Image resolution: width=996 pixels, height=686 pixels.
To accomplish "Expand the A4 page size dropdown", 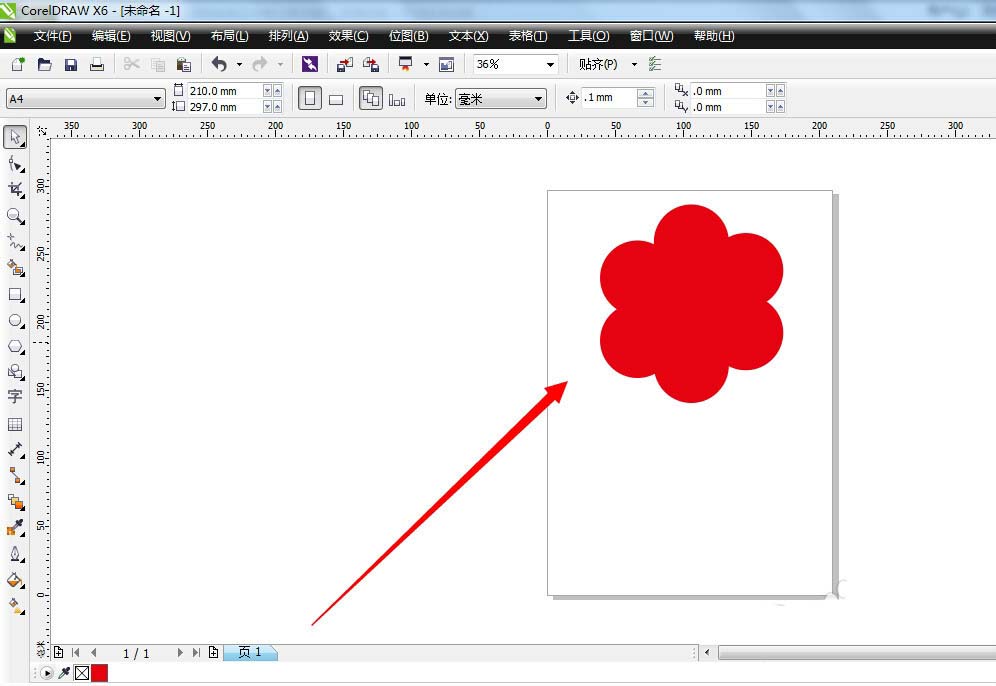I will tap(158, 99).
